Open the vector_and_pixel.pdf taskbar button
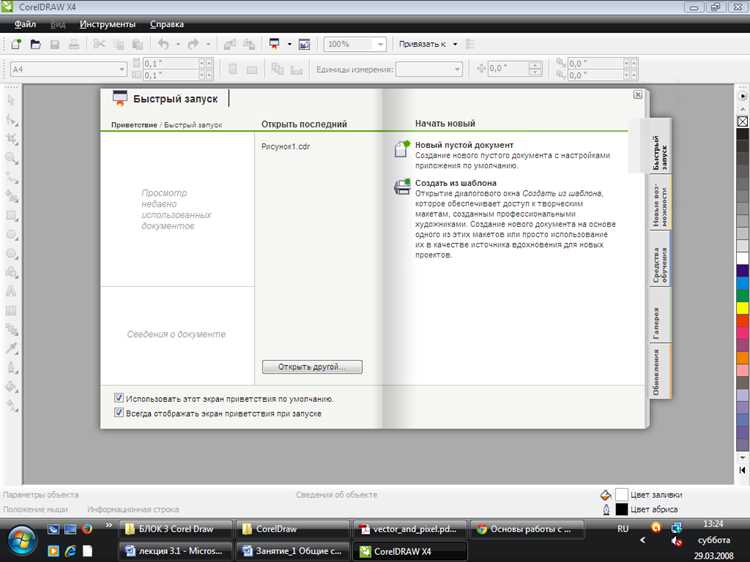The image size is (750, 562). (x=408, y=529)
